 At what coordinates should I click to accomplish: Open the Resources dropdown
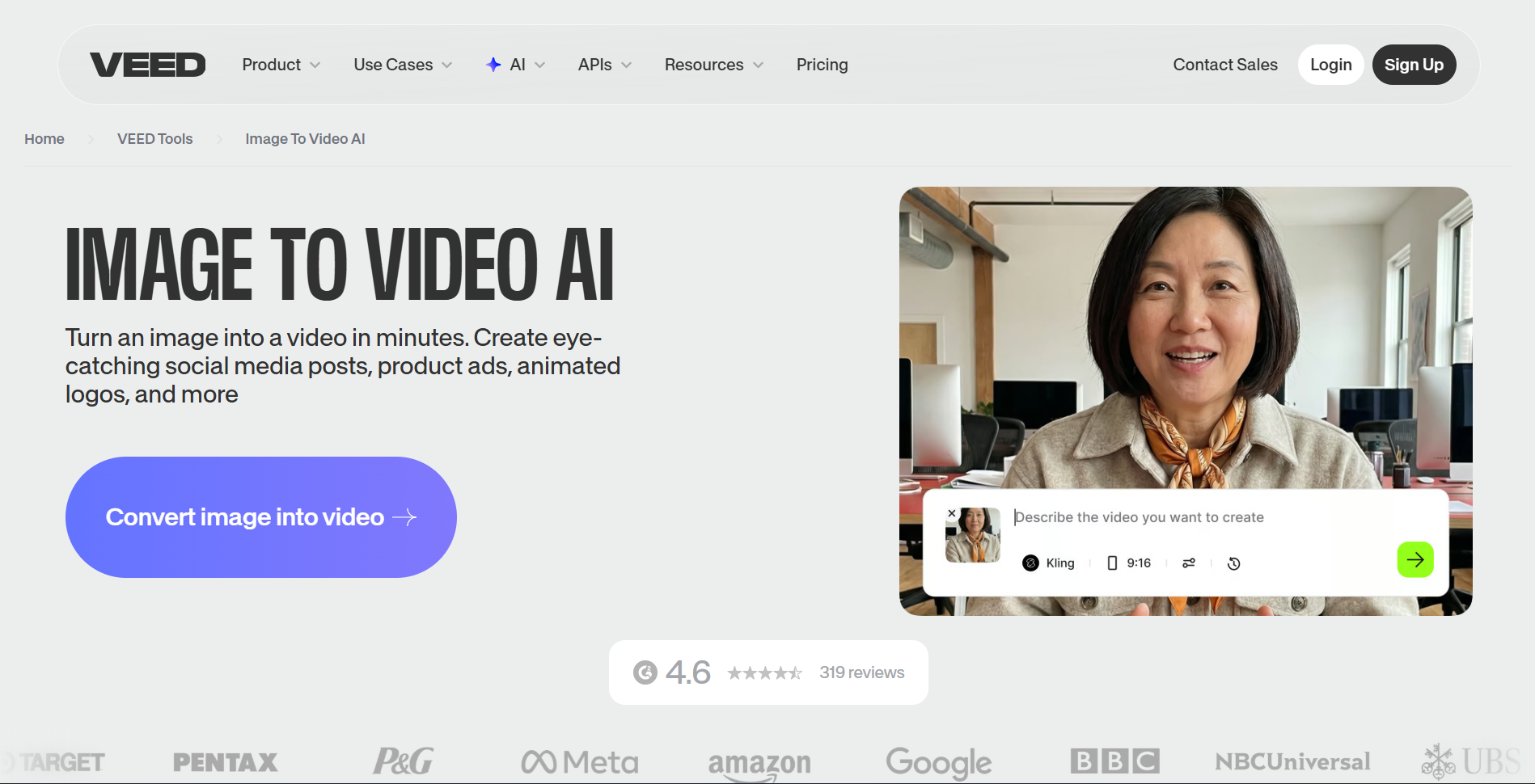714,65
